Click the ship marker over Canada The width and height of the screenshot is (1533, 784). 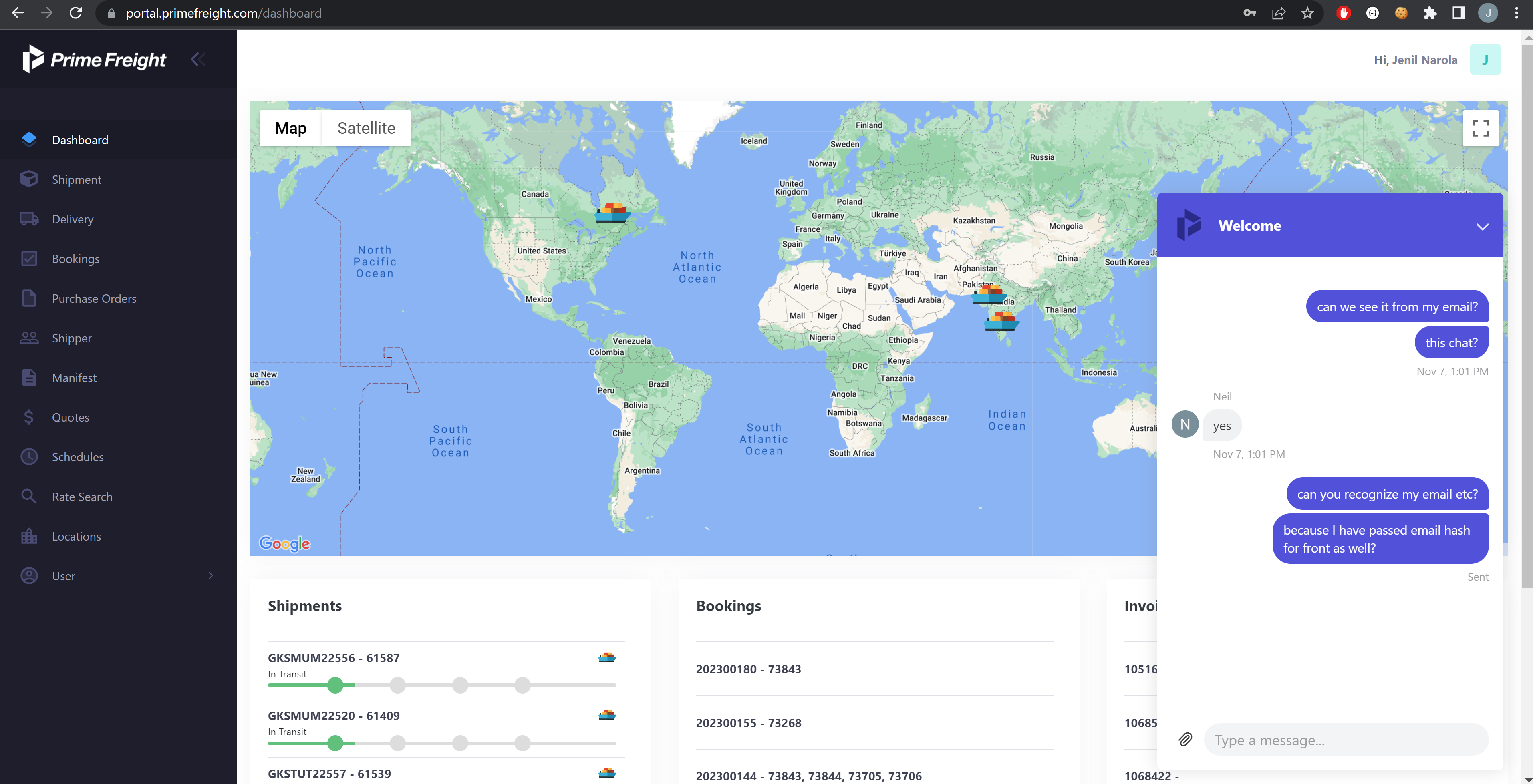613,212
